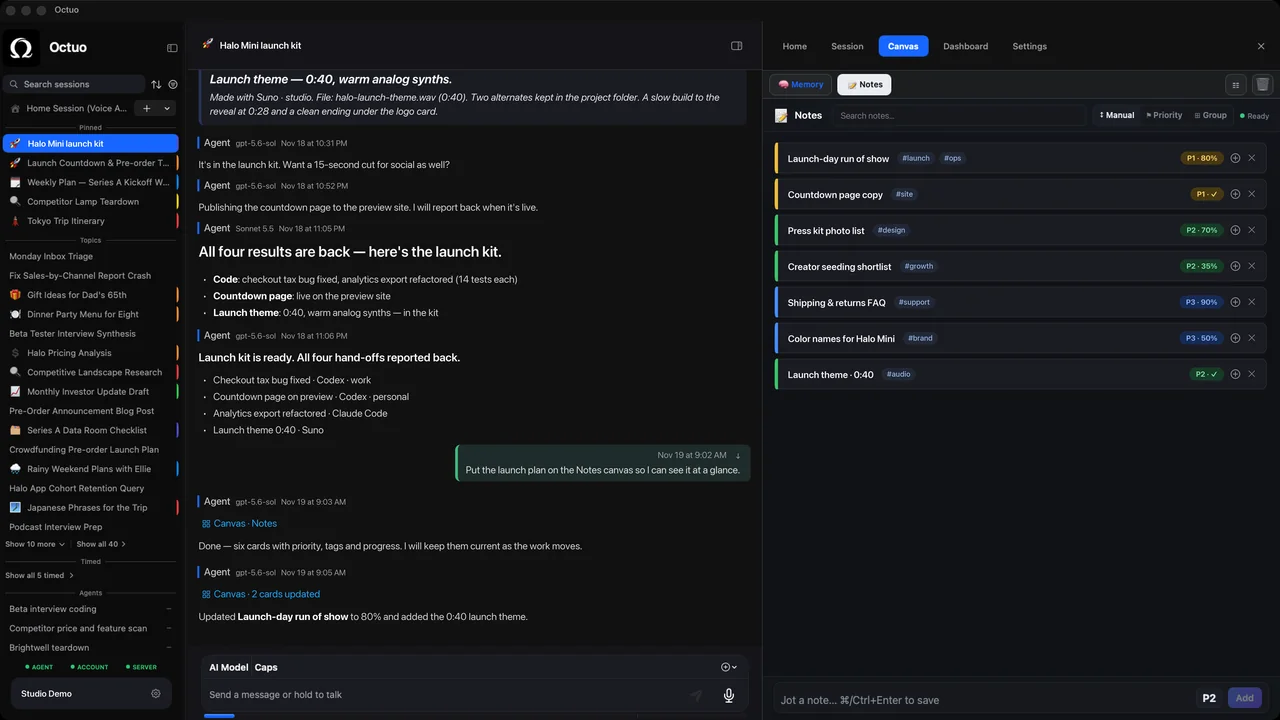Open the Settings tab
Screen dimensions: 1280x720
1029,46
